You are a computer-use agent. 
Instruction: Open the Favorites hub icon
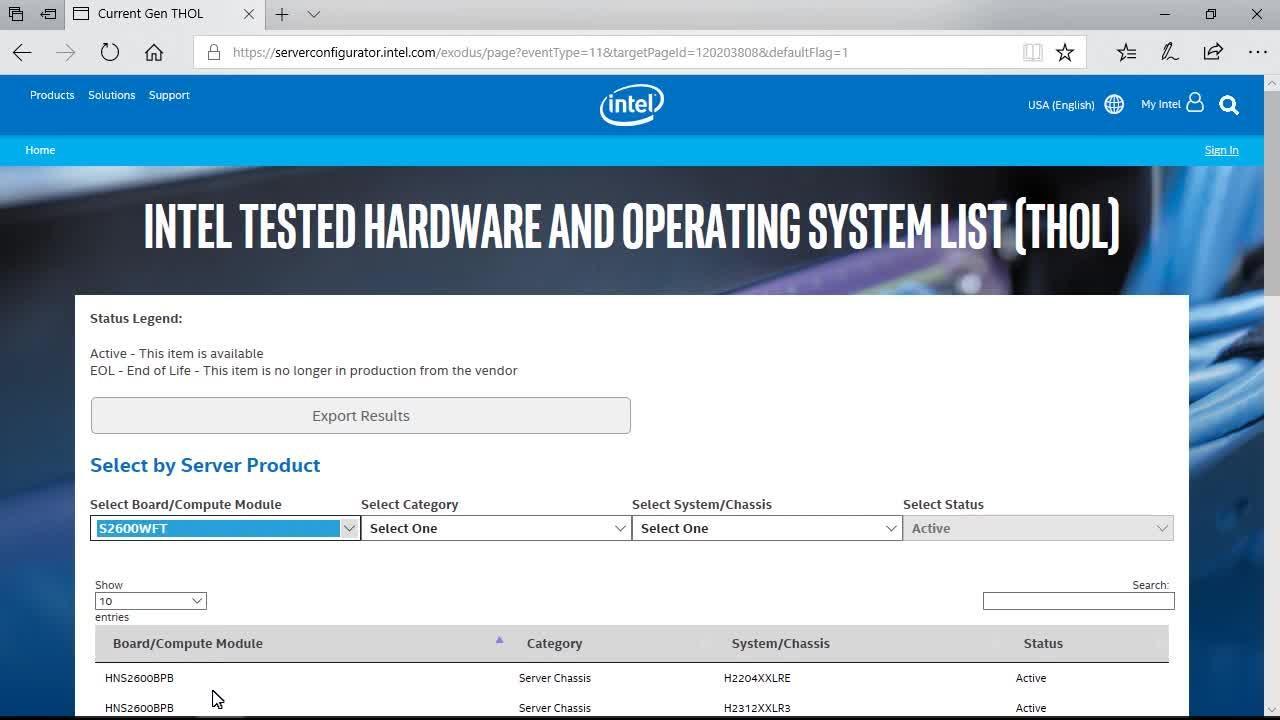1127,52
